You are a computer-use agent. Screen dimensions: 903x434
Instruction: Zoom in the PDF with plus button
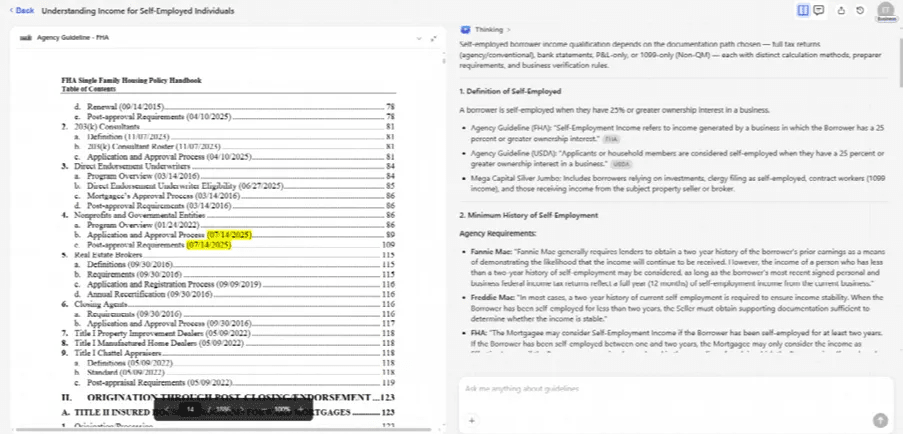pyautogui.click(x=301, y=409)
